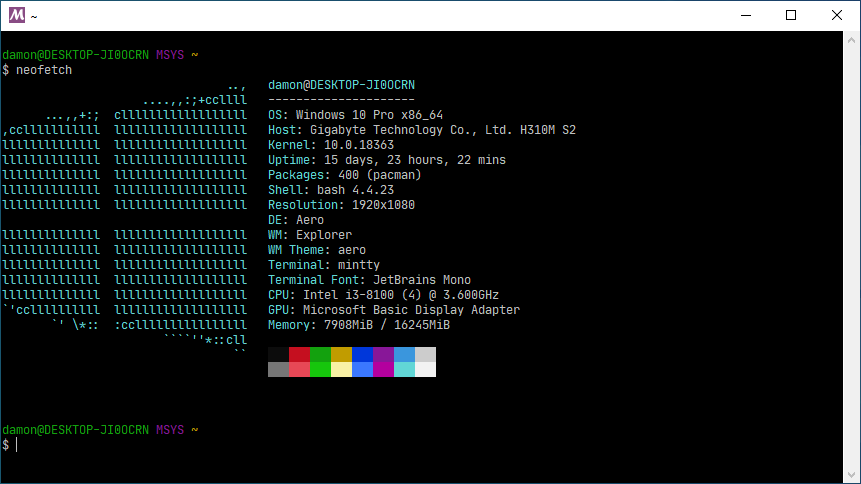The image size is (861, 484).
Task: Minimize the mintty terminal window
Action: [x=746, y=15]
